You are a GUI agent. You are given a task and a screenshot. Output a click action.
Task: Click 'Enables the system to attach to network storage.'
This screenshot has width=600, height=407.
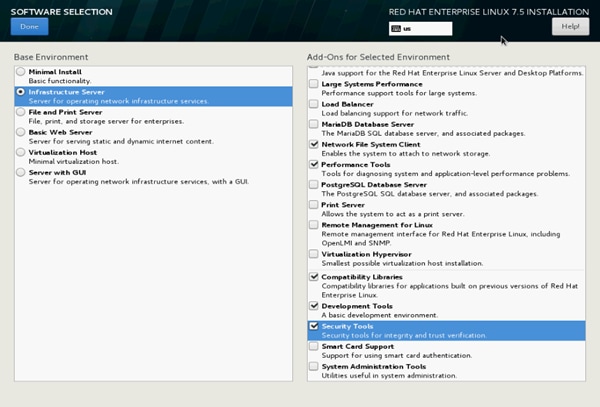point(406,154)
